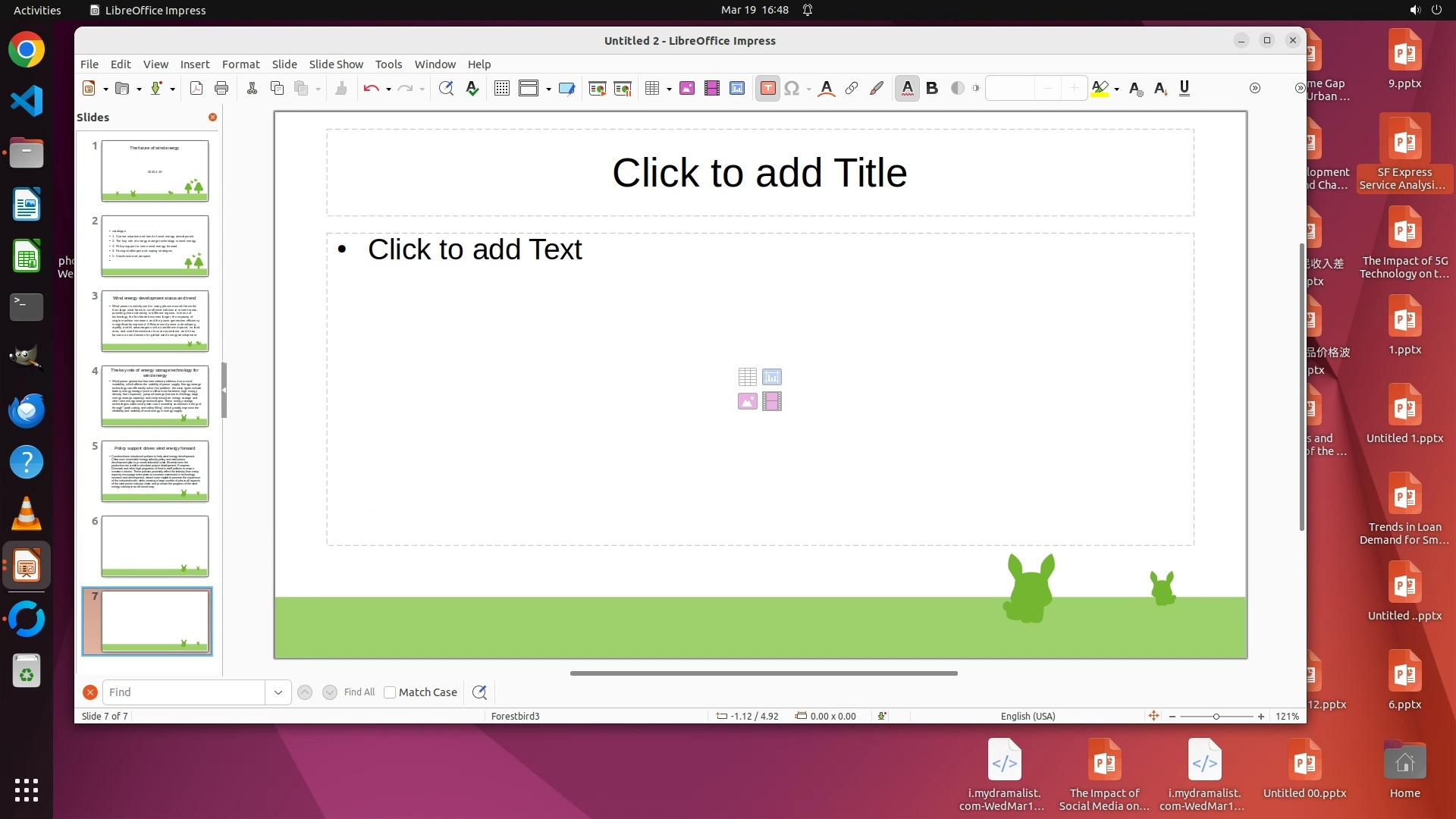The height and width of the screenshot is (819, 1456).
Task: Expand the Undo history dropdown arrow
Action: pos(388,89)
